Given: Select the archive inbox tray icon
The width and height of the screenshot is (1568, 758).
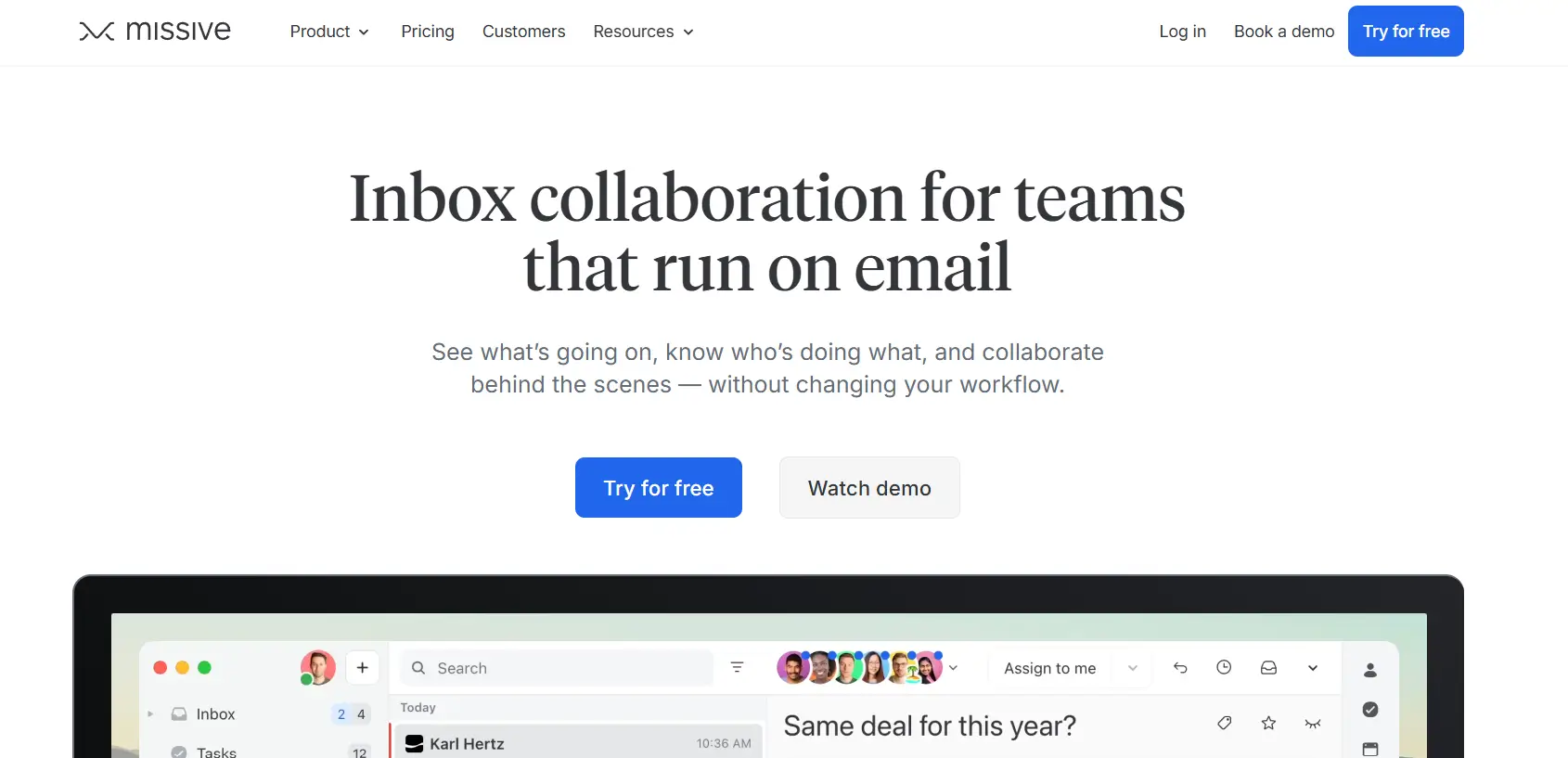Looking at the screenshot, I should pos(1268,668).
